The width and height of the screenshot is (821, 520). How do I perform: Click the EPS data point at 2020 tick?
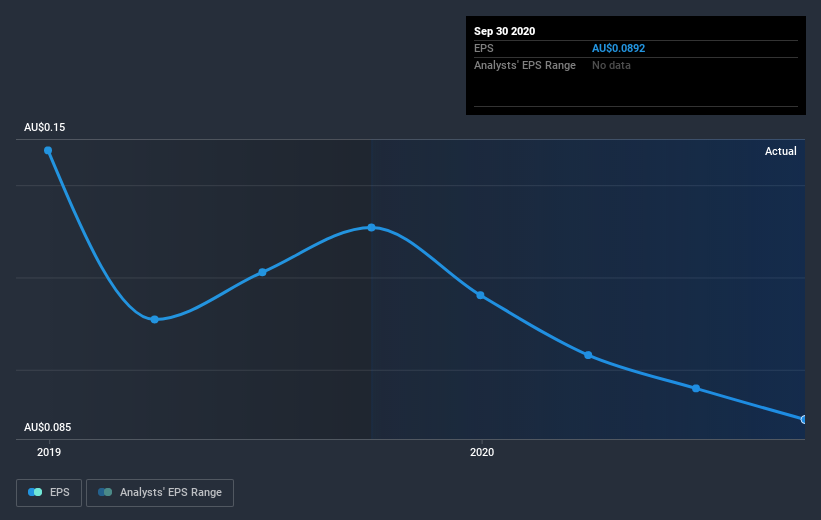click(x=480, y=295)
